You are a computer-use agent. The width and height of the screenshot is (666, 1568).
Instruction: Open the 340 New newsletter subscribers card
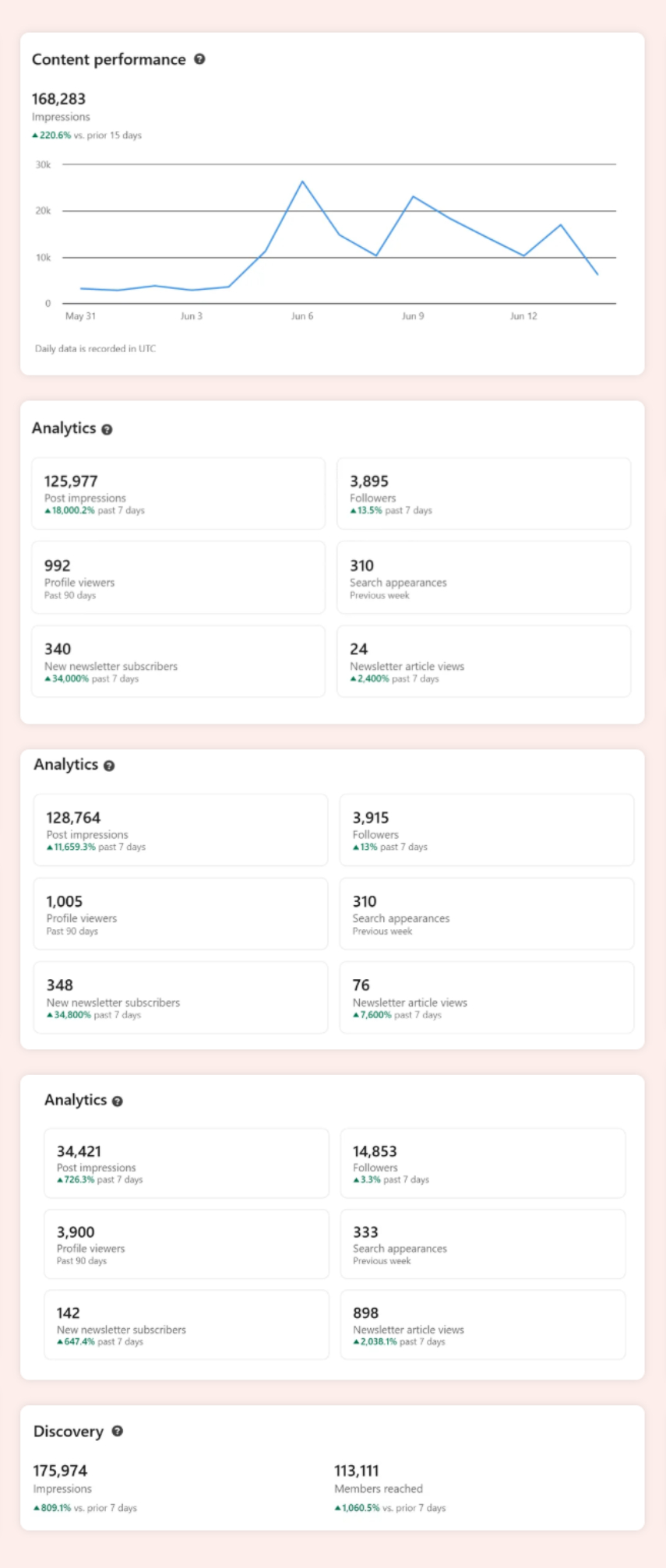[x=178, y=661]
